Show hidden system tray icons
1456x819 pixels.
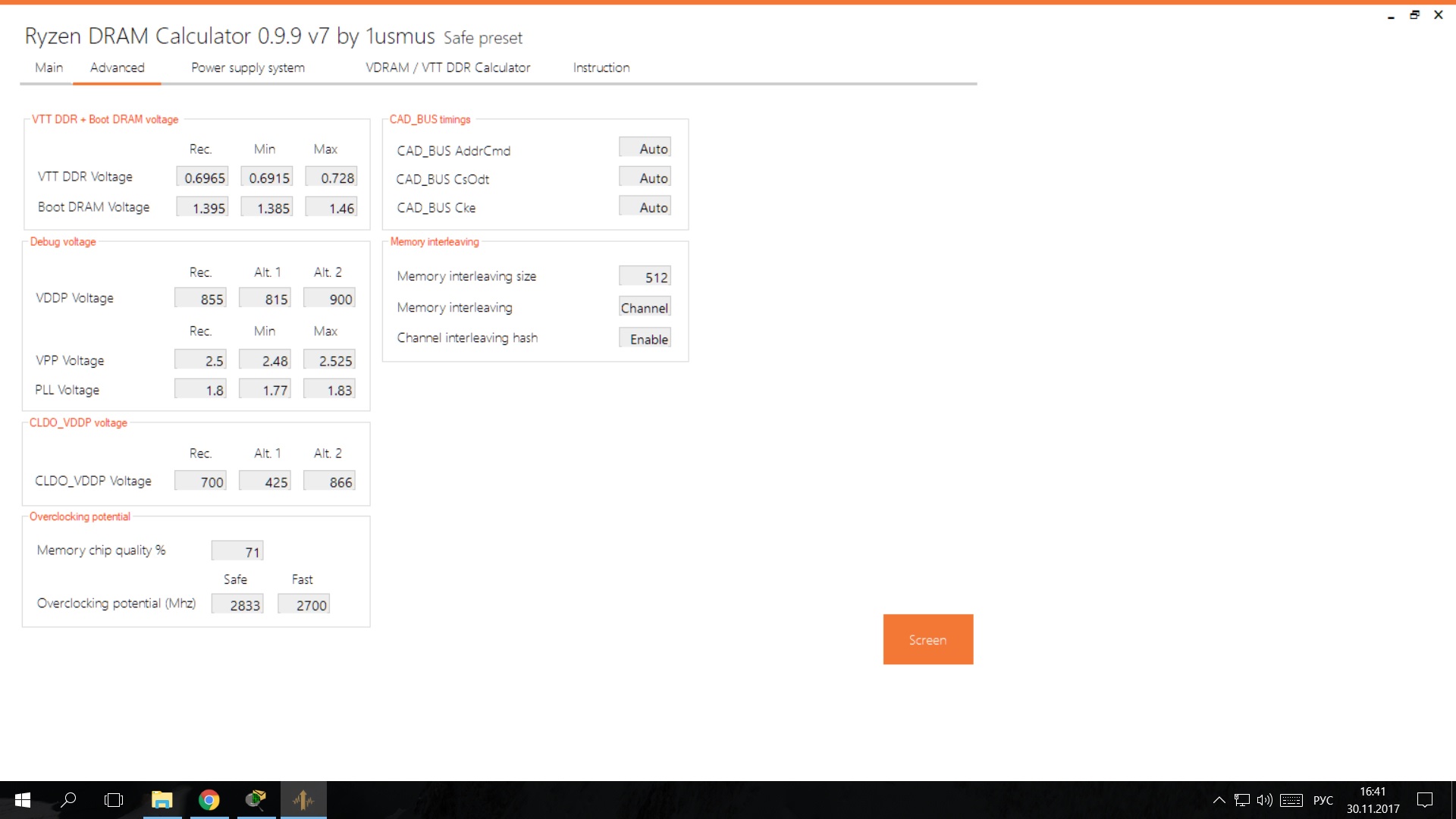(x=1219, y=800)
